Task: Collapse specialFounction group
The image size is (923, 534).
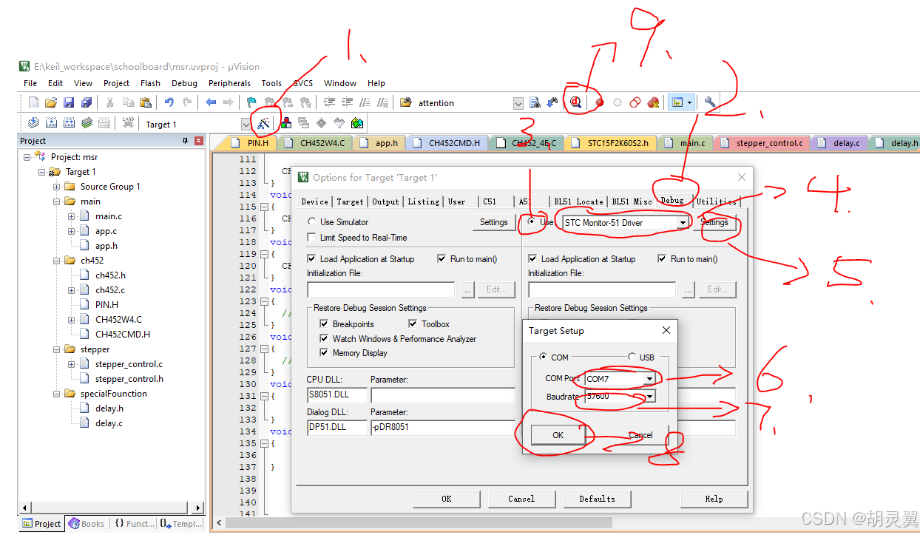Action: click(57, 393)
